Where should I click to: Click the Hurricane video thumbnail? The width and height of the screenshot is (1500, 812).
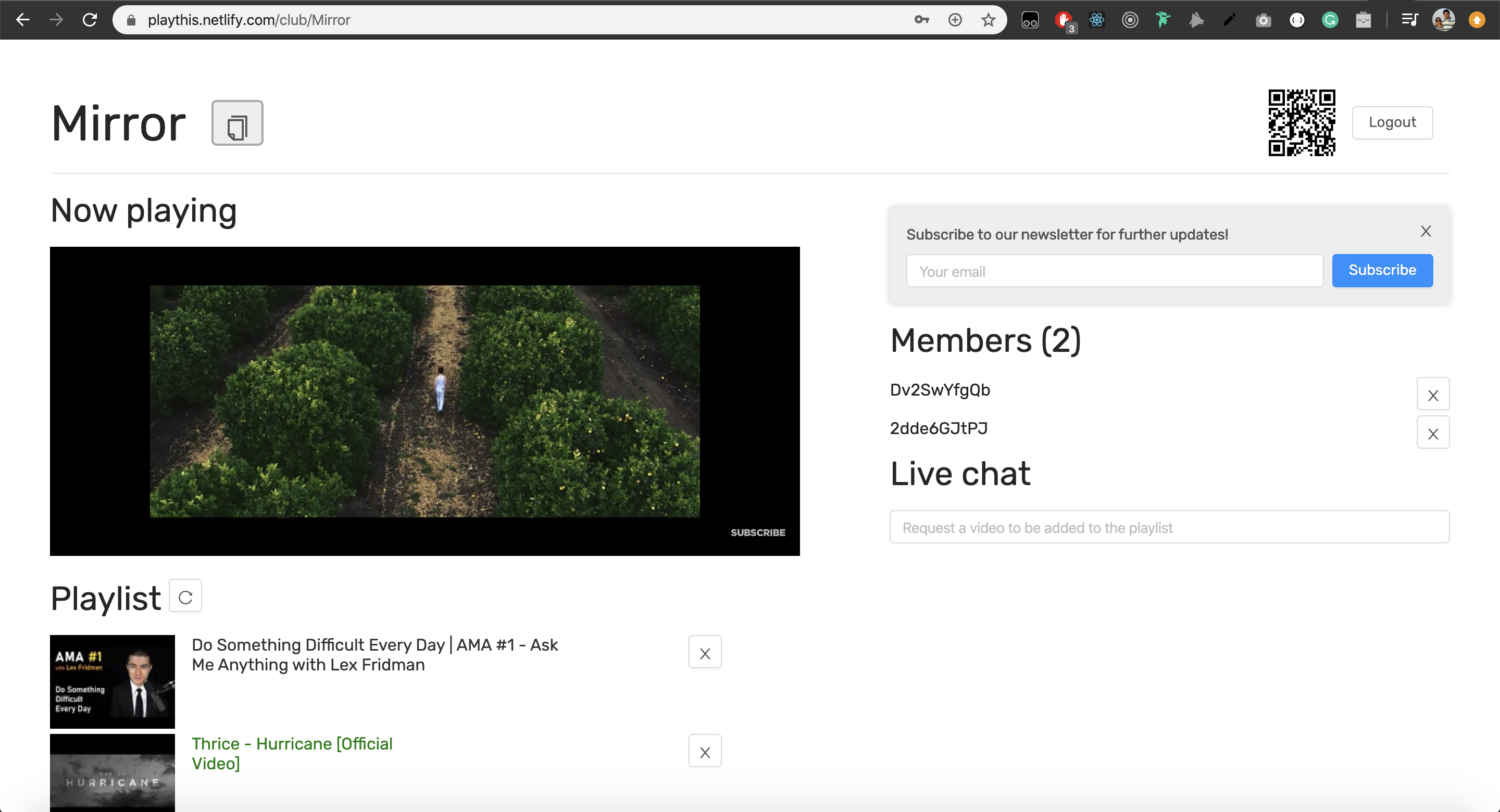click(x=113, y=773)
